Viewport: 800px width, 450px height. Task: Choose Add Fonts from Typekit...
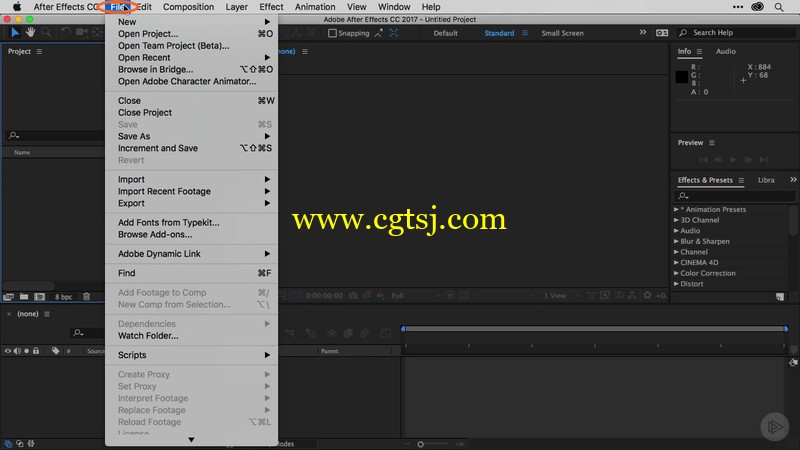click(x=191, y=222)
